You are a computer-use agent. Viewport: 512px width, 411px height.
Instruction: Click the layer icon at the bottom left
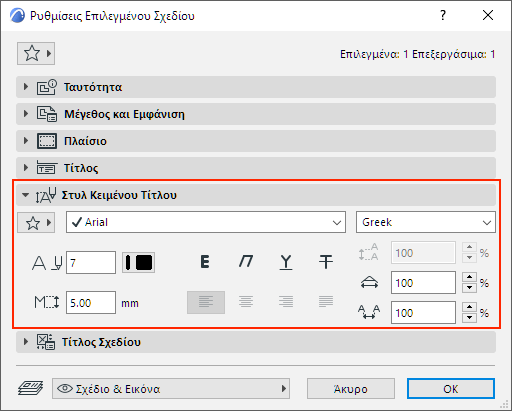30,389
